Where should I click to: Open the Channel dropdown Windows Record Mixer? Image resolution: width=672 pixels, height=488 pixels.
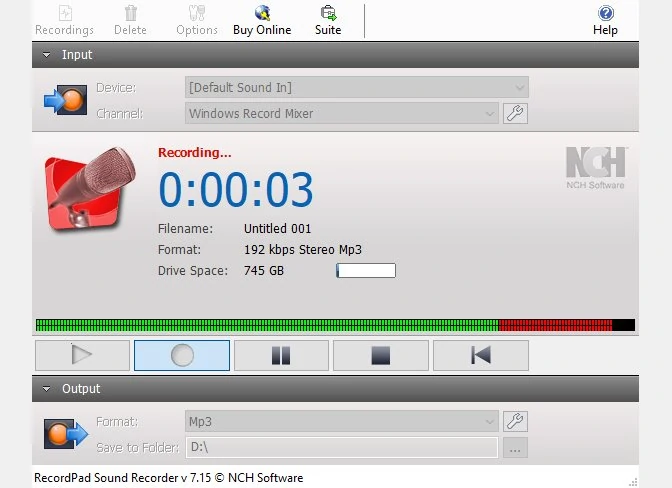342,114
